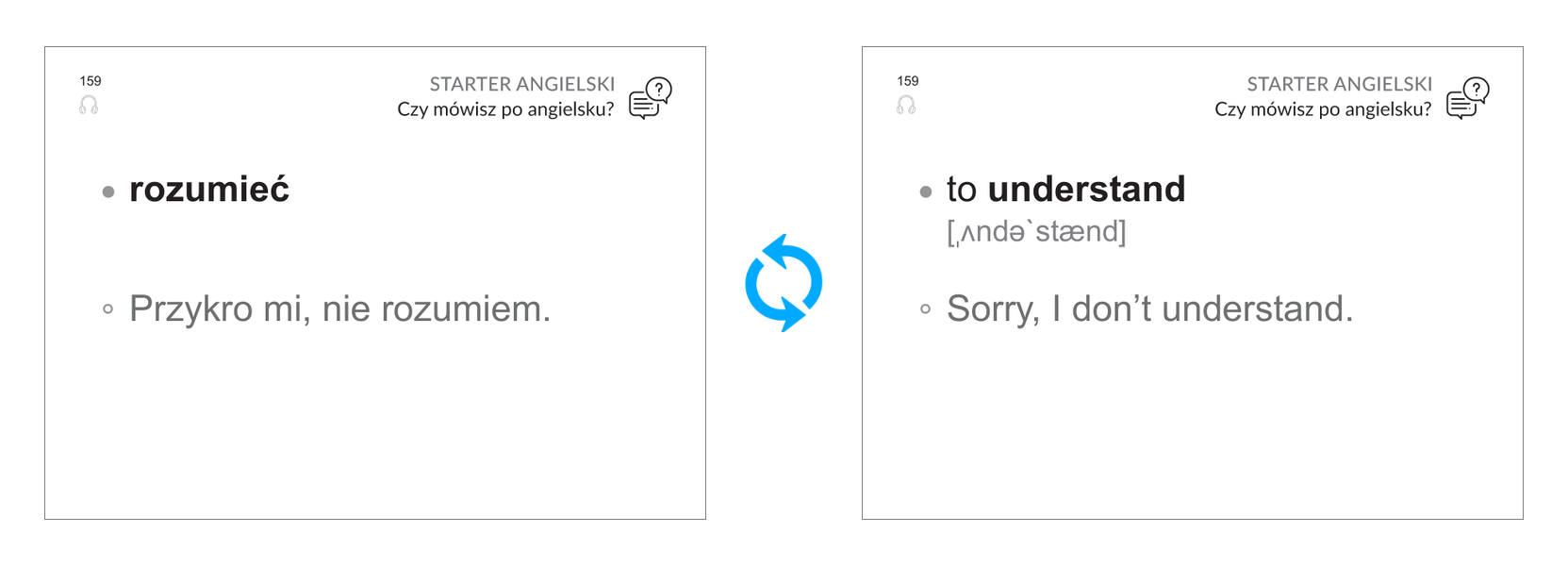Click hollow bullet beside Przykro mi sentence
Screen dimensions: 1568x566
[108, 308]
